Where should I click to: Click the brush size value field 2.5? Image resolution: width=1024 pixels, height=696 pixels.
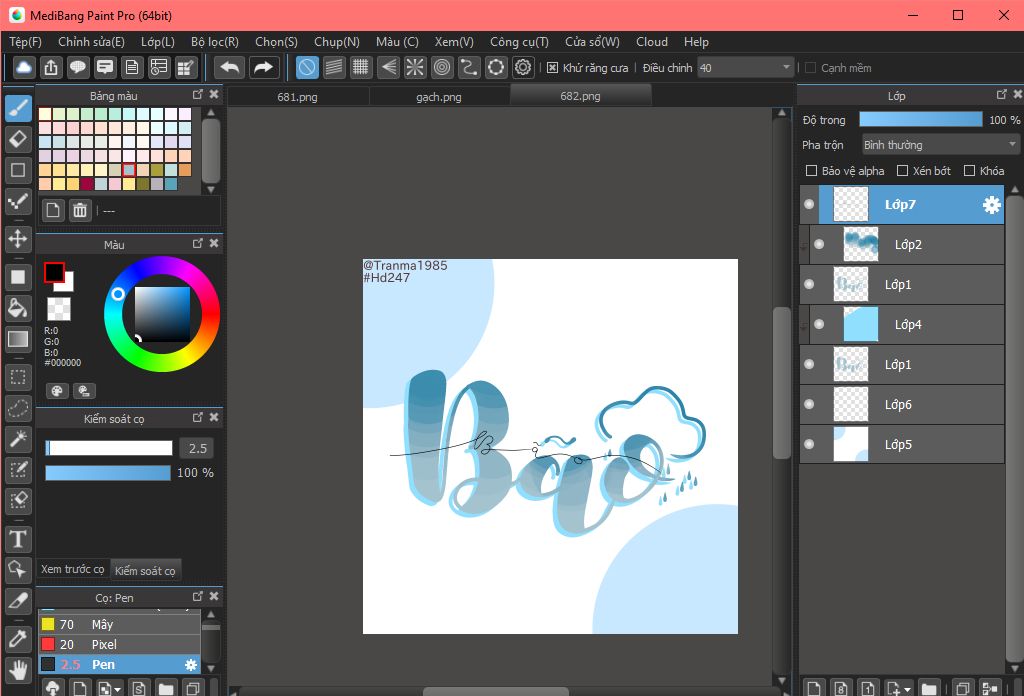point(197,448)
